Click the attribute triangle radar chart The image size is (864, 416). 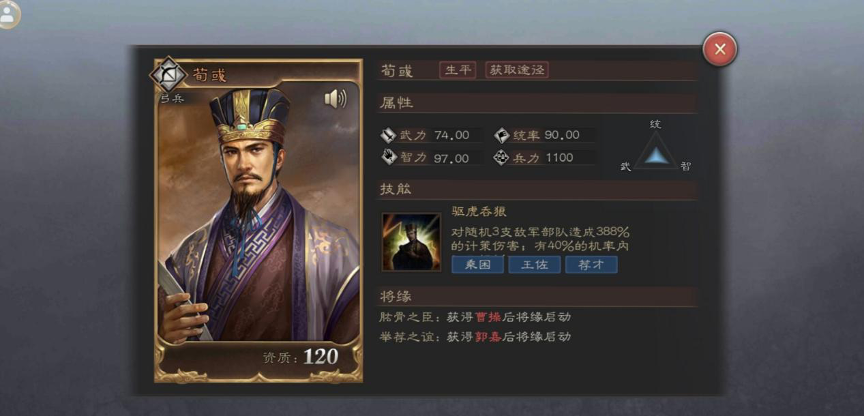point(656,150)
